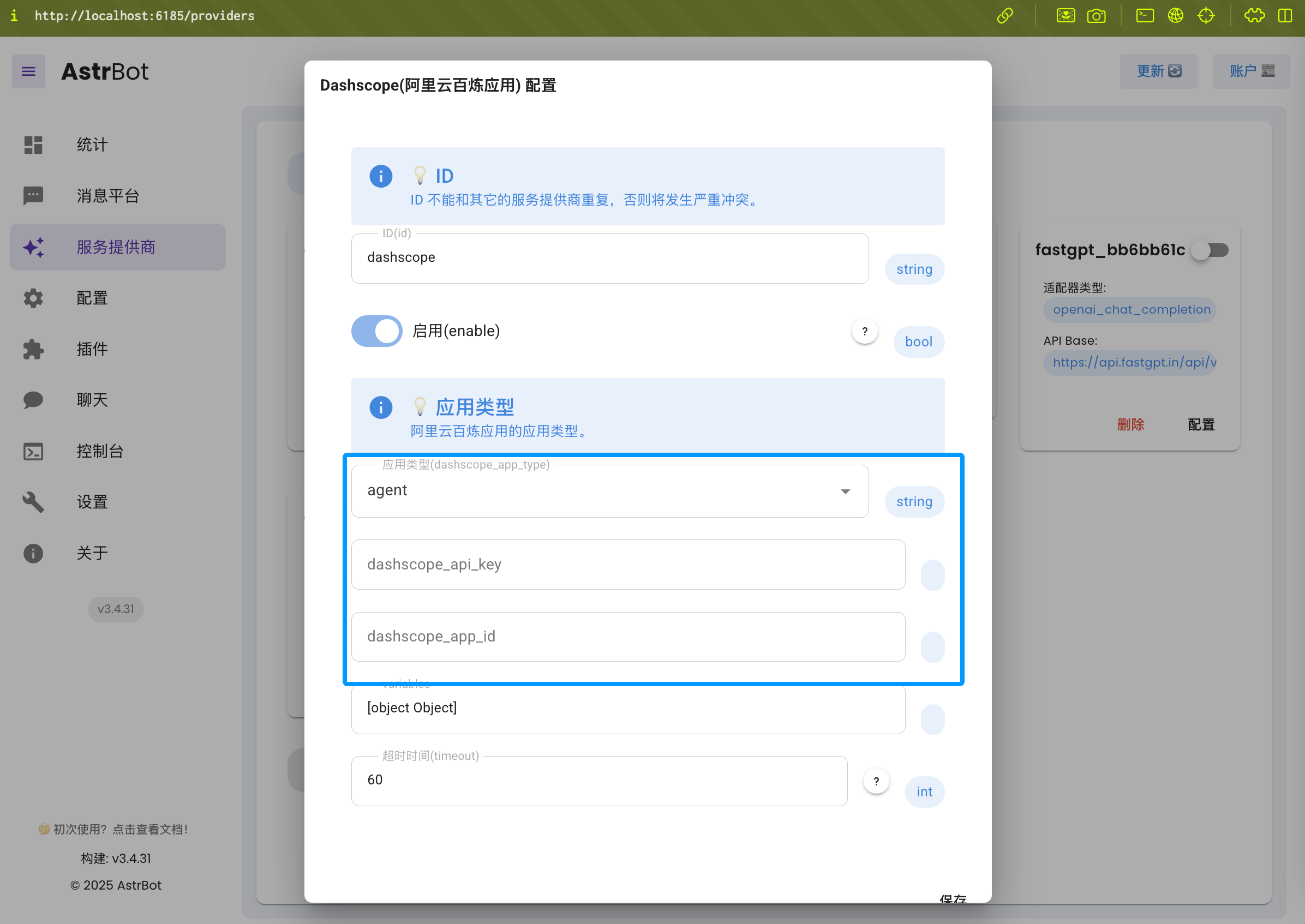
Task: Open 插件 in the sidebar
Action: (118, 349)
